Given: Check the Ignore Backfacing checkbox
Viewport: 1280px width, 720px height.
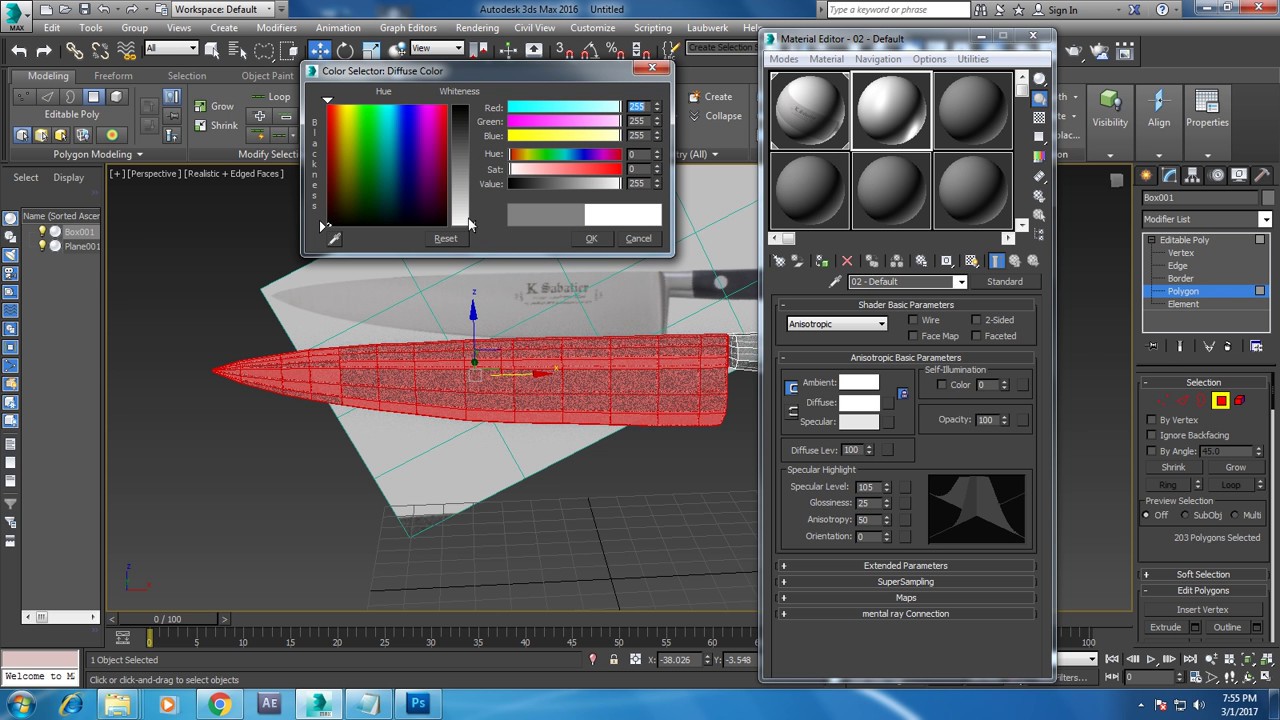Looking at the screenshot, I should point(1151,436).
